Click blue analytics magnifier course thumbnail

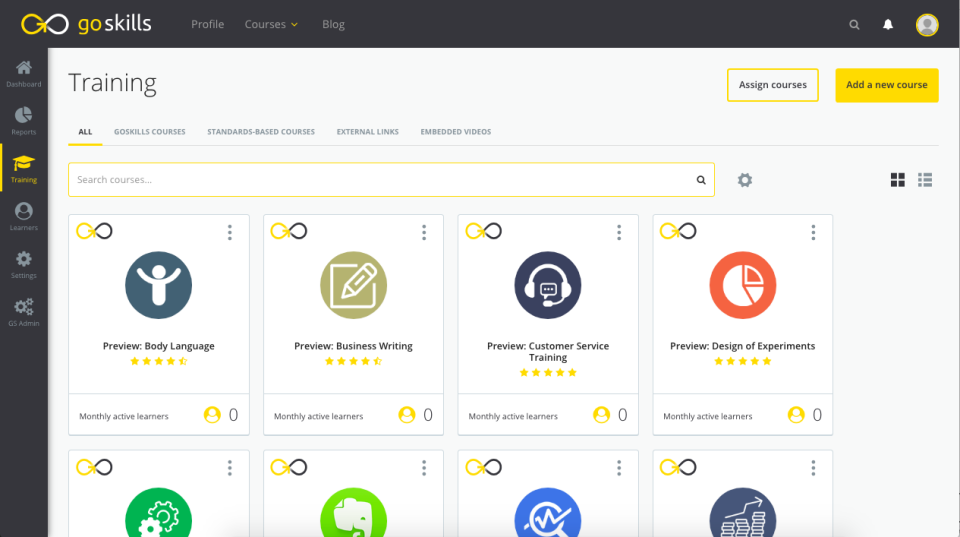tap(548, 514)
